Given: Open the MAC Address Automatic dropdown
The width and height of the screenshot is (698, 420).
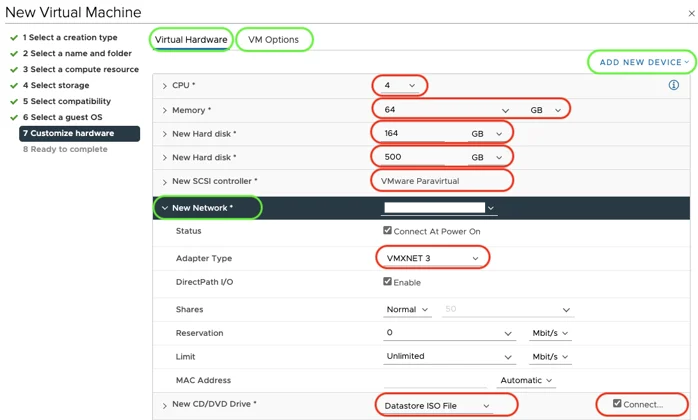Looking at the screenshot, I should (x=526, y=381).
